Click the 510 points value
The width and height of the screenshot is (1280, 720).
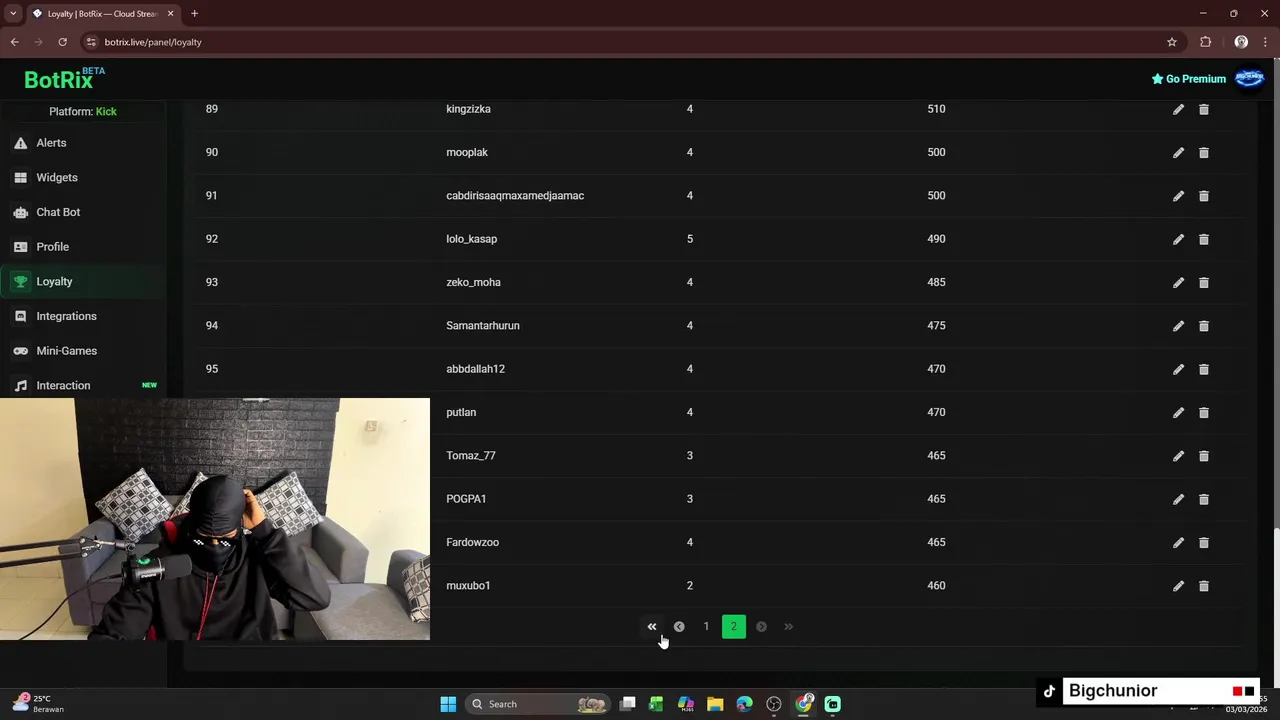[936, 109]
